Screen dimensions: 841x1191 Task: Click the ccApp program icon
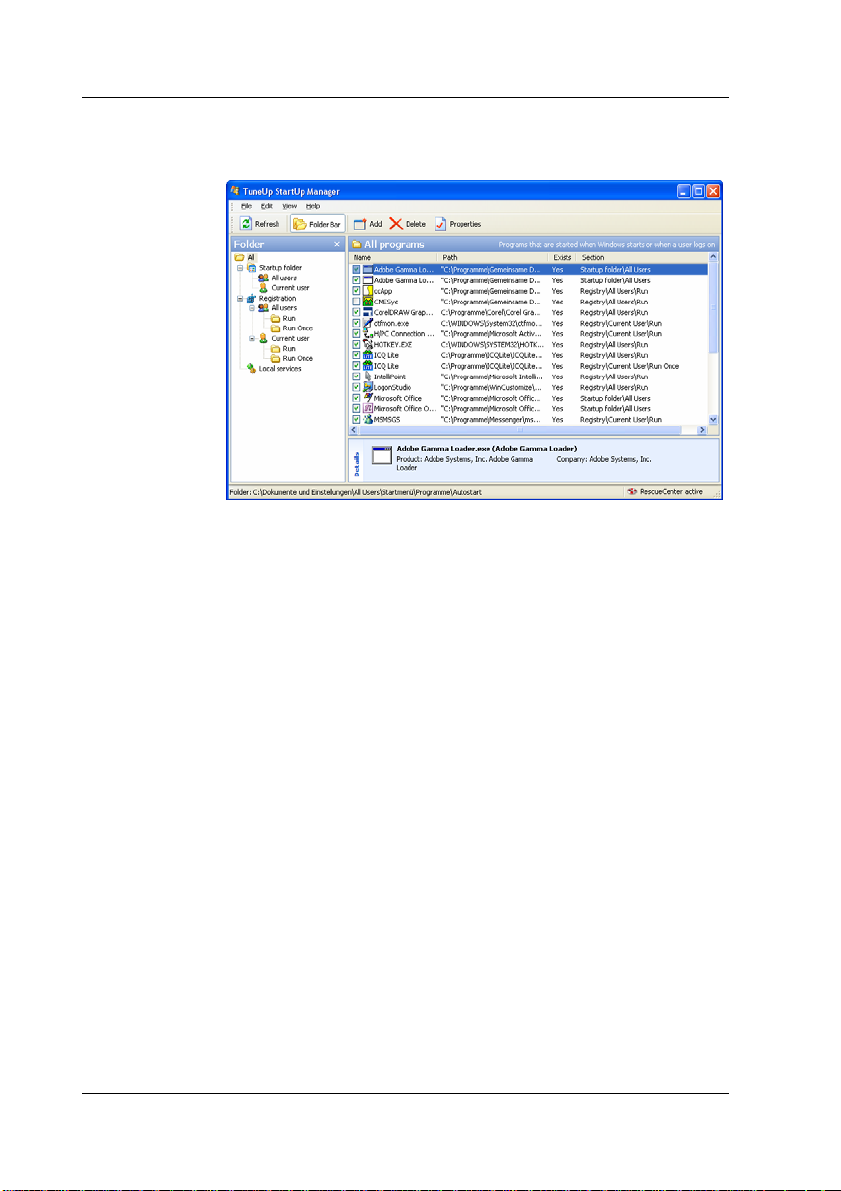(x=368, y=291)
